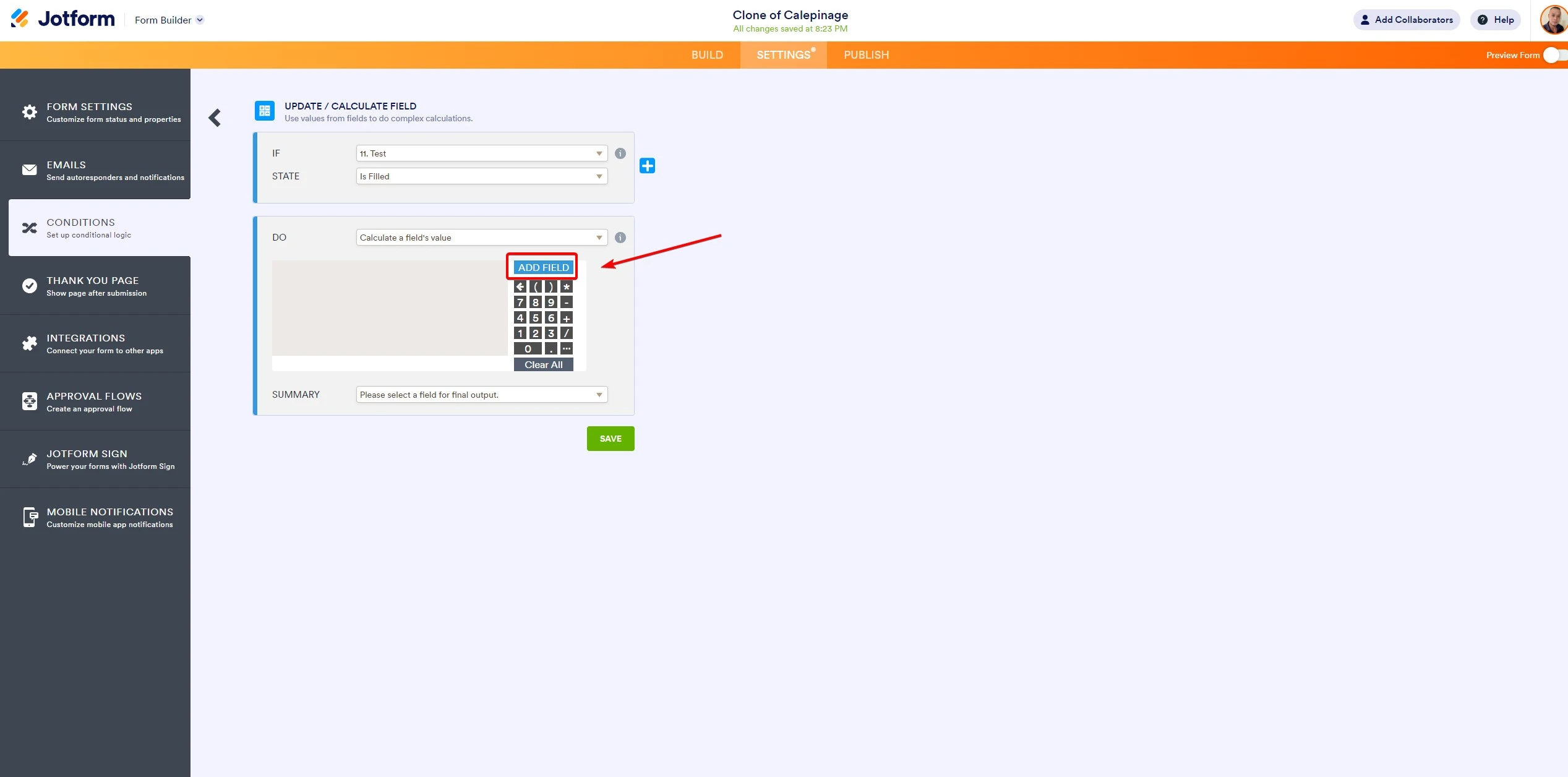Open the SUMMARY final output dropdown
This screenshot has height=777, width=1568.
[x=481, y=394]
